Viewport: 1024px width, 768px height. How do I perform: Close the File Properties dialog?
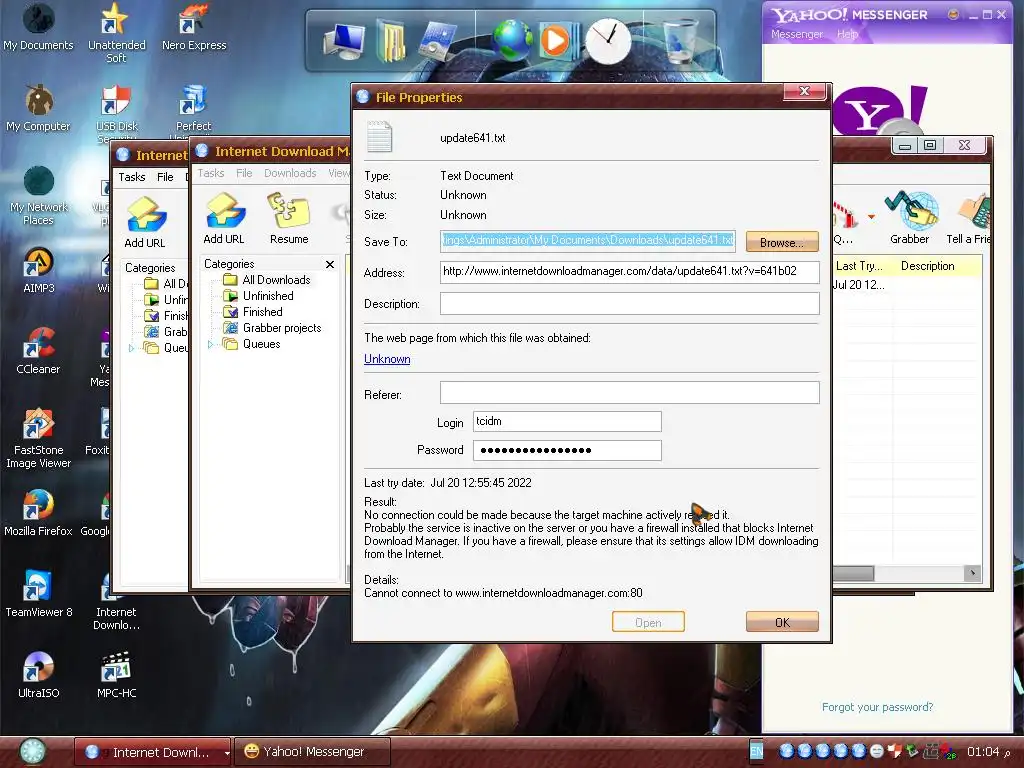(x=805, y=91)
